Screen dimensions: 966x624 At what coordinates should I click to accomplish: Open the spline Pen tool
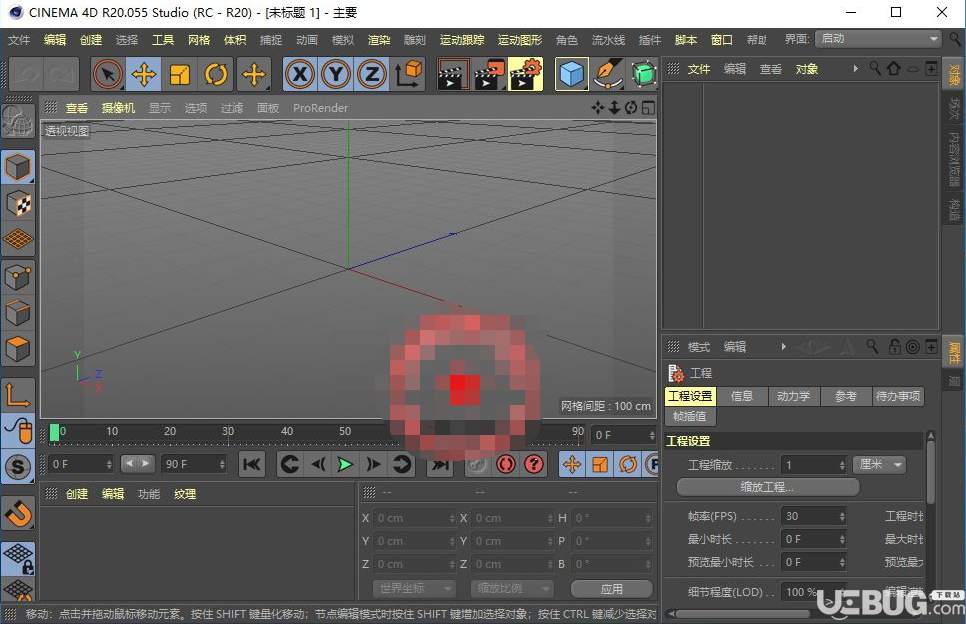607,75
